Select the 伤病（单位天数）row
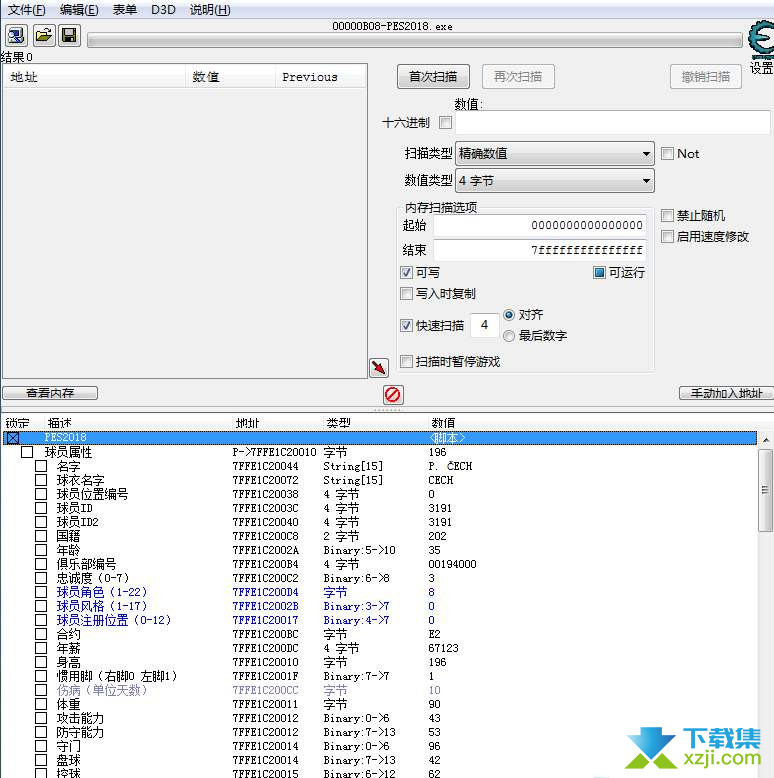Image resolution: width=774 pixels, height=778 pixels. (x=380, y=690)
